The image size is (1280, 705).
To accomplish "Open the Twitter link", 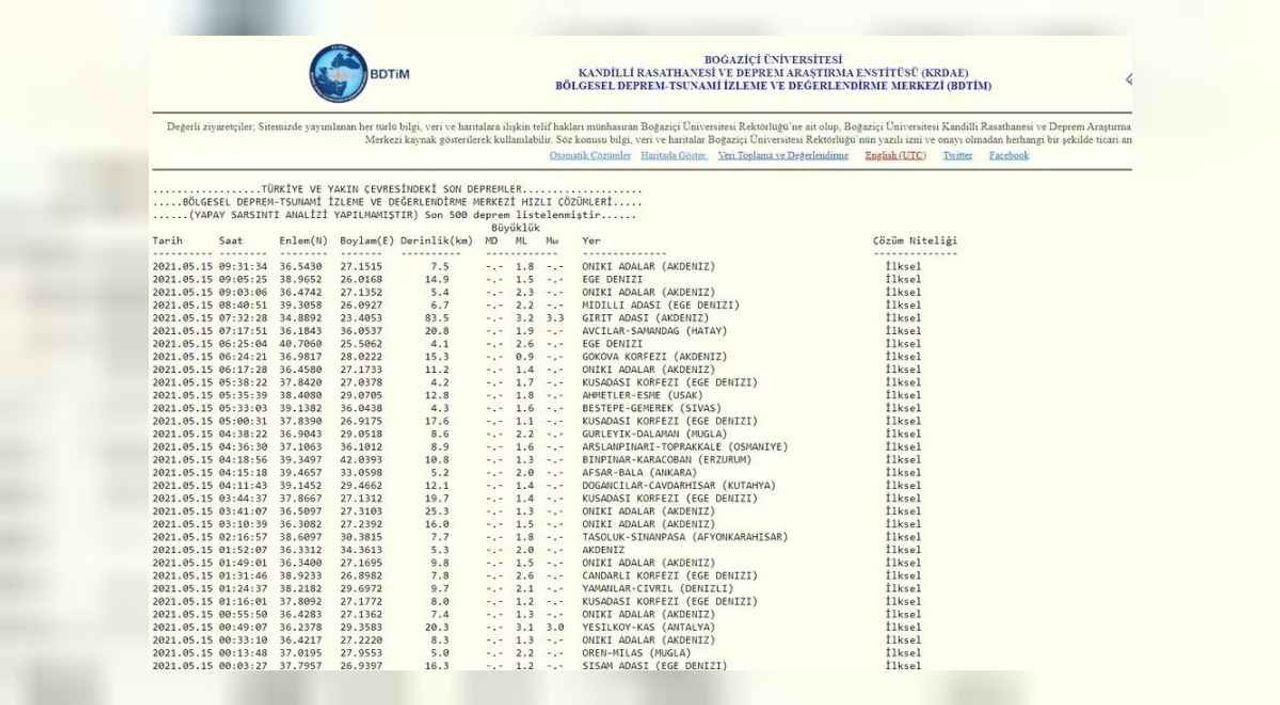I will [x=957, y=155].
